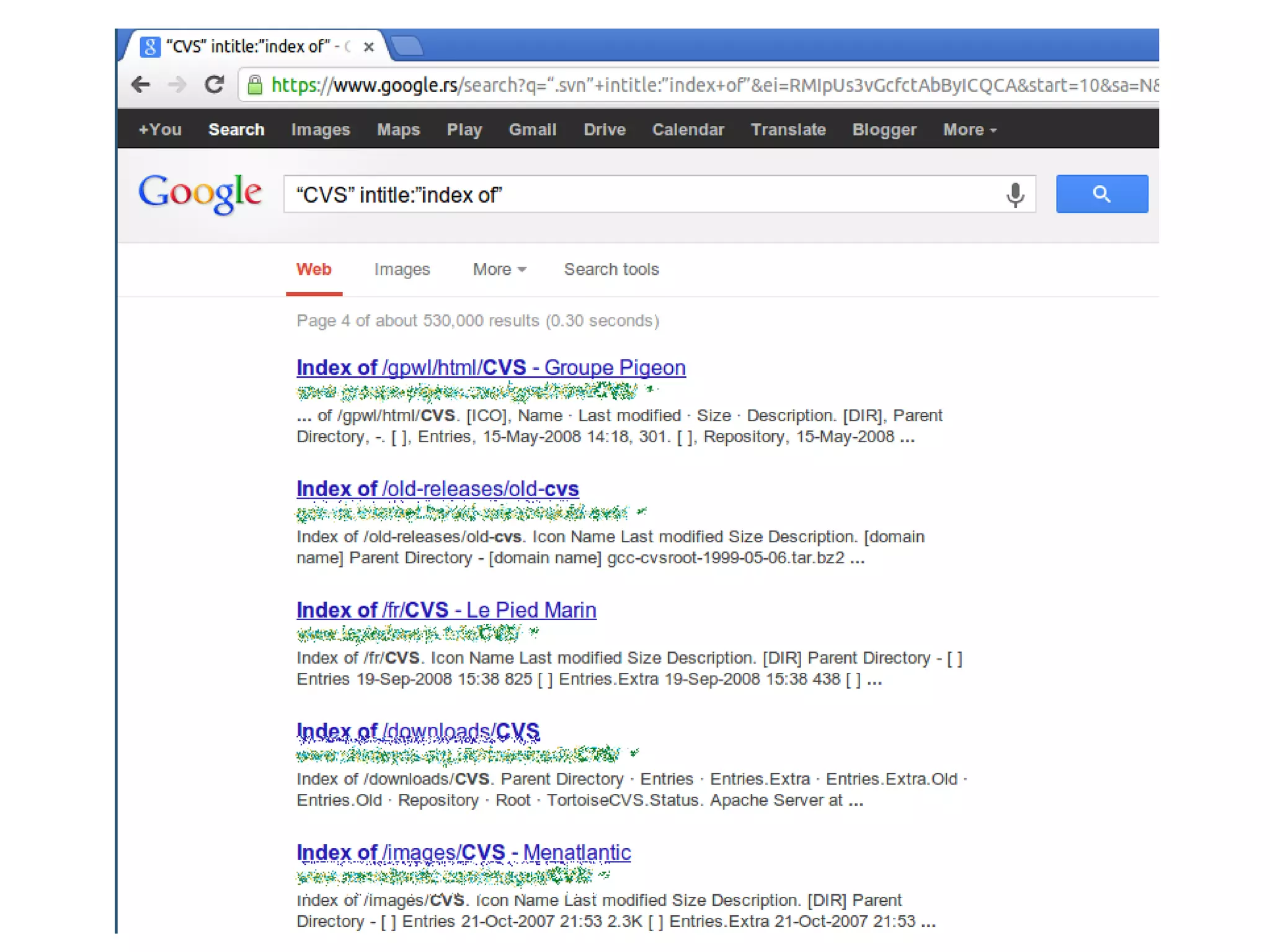This screenshot has width=1270, height=952.
Task: Reload the page with refresh icon
Action: 215,84
